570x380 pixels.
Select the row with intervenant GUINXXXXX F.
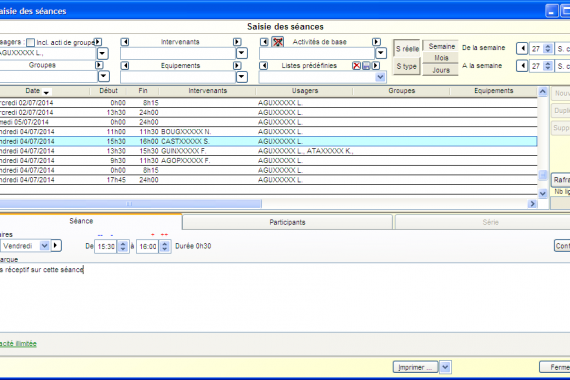268,151
